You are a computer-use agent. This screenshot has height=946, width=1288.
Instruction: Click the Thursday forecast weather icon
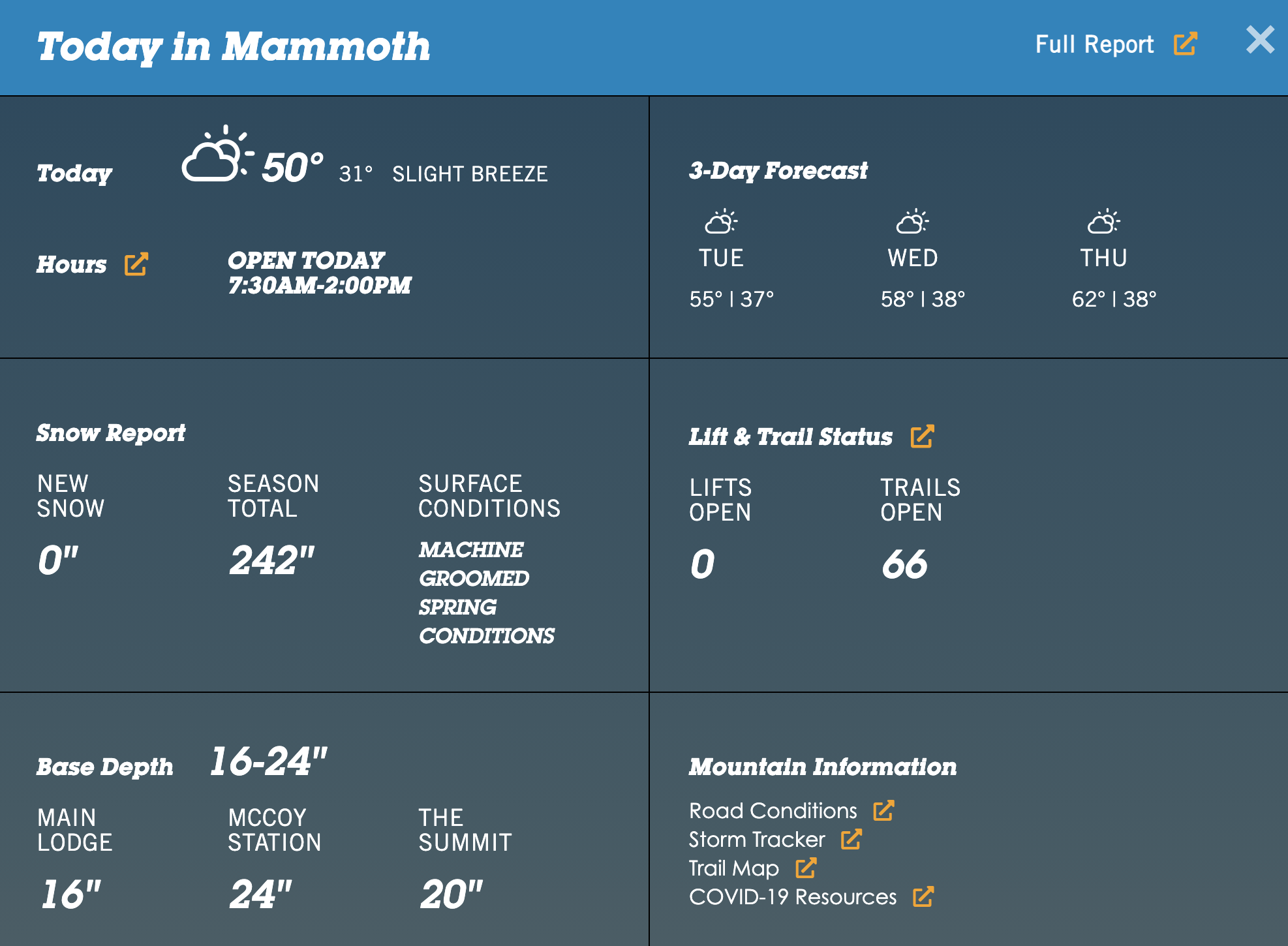tap(1103, 222)
